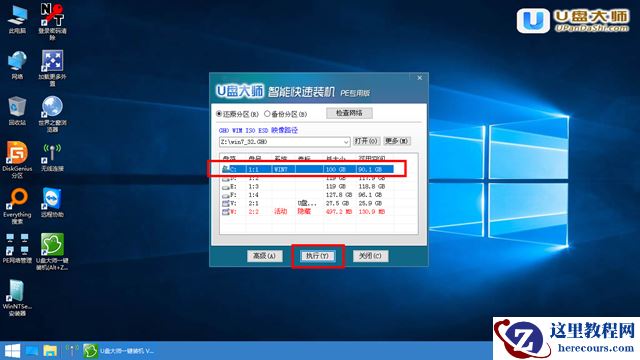Open the PE网络管理 desktop icon

coord(17,249)
